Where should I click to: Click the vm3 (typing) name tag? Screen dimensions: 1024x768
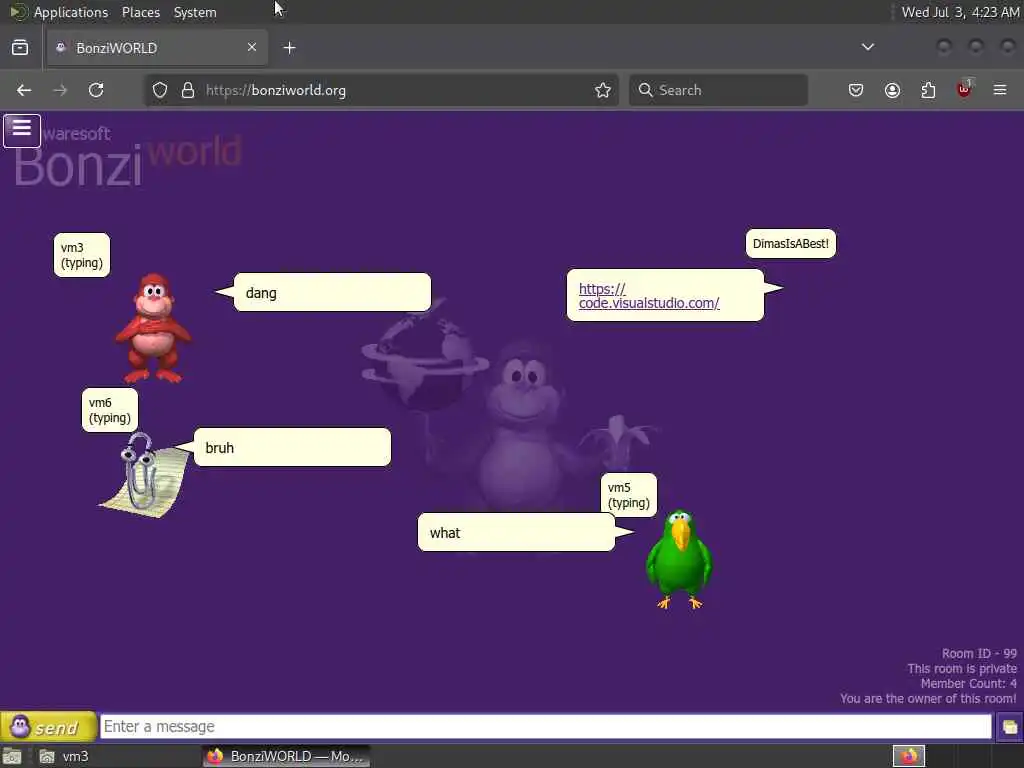[x=82, y=255]
